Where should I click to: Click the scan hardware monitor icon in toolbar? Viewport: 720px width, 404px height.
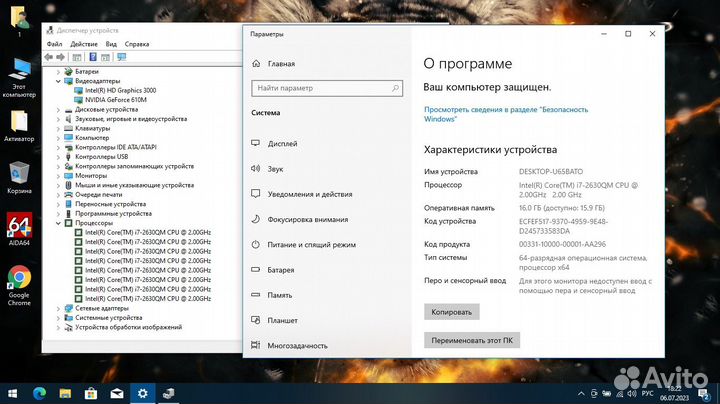(x=121, y=57)
